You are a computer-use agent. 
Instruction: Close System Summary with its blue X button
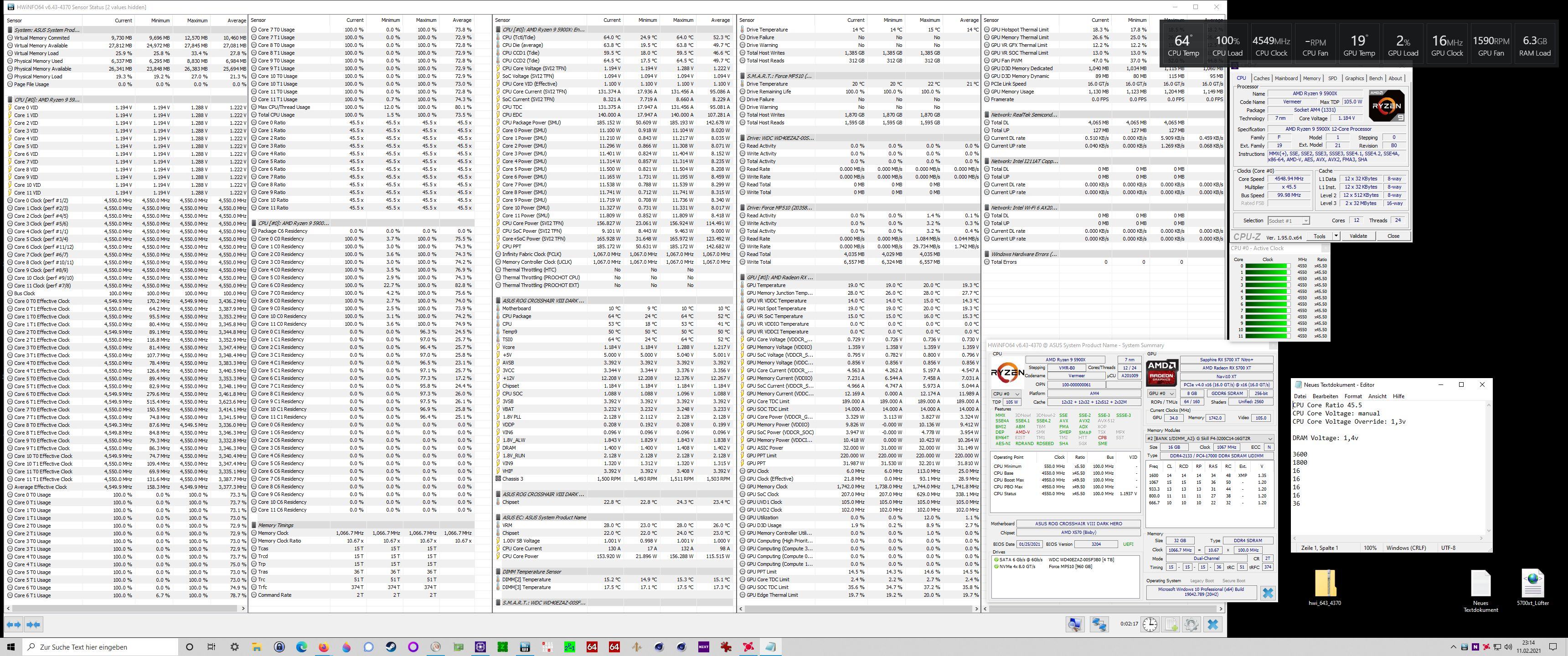[1268, 593]
